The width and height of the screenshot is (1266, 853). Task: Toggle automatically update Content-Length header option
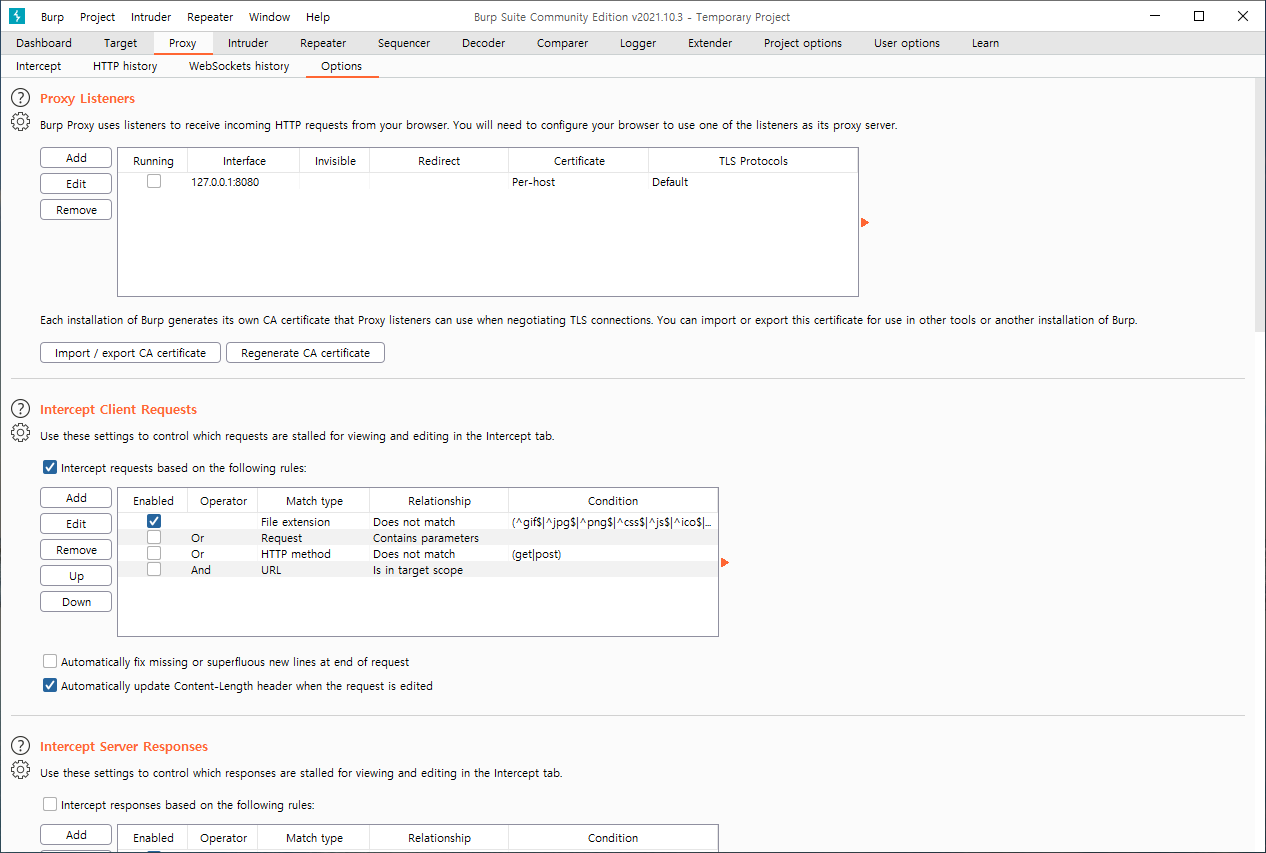pyautogui.click(x=50, y=686)
